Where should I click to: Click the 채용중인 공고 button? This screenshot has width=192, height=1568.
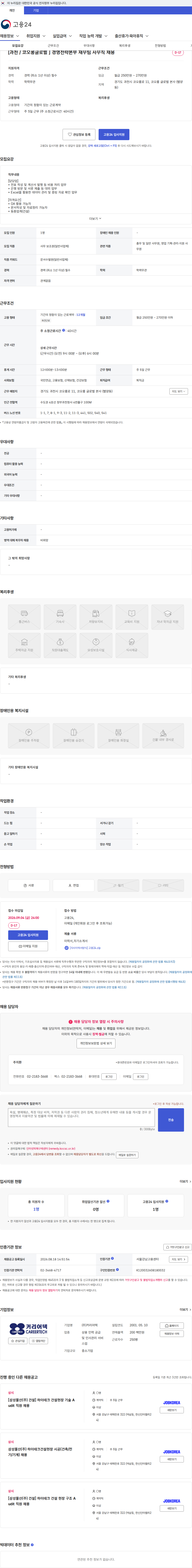[x=172, y=1334]
